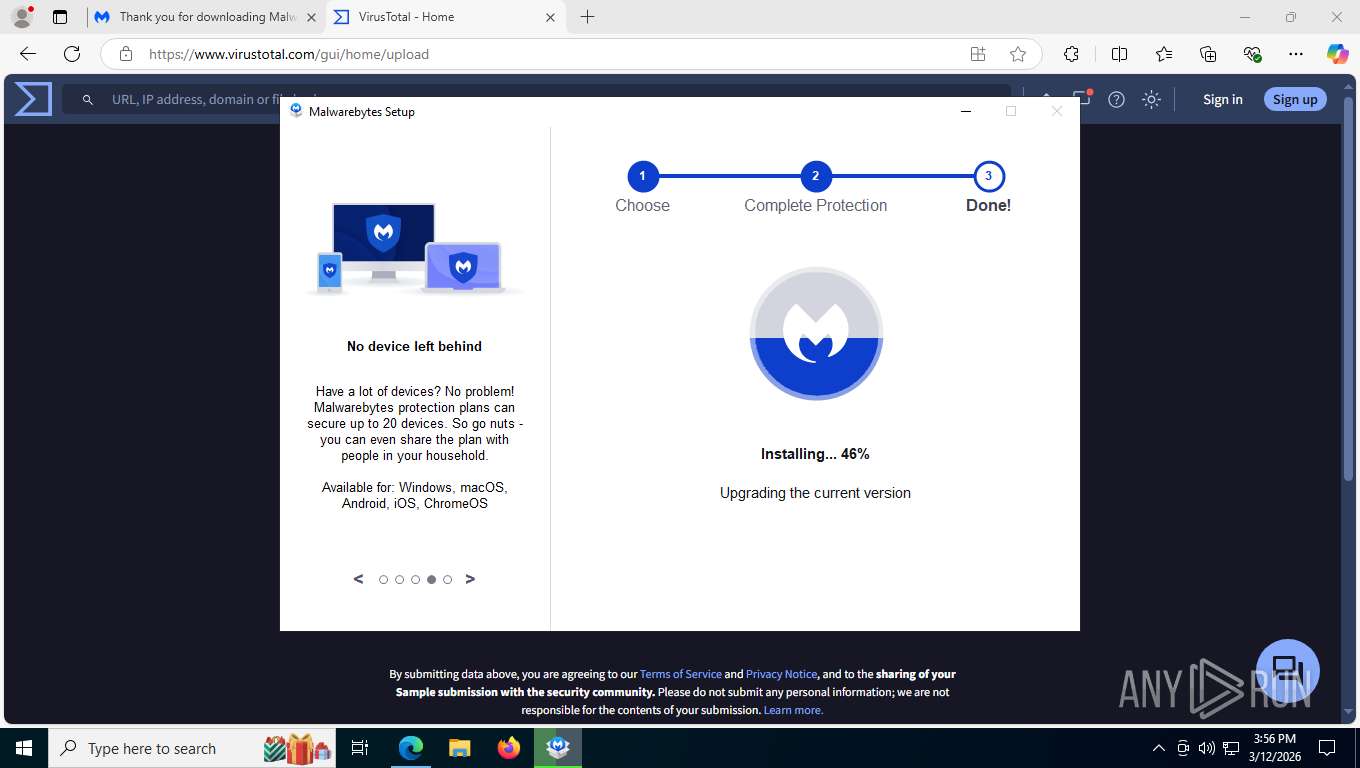Click the Upgrading the current version text
The width and height of the screenshot is (1360, 768).
tap(815, 493)
